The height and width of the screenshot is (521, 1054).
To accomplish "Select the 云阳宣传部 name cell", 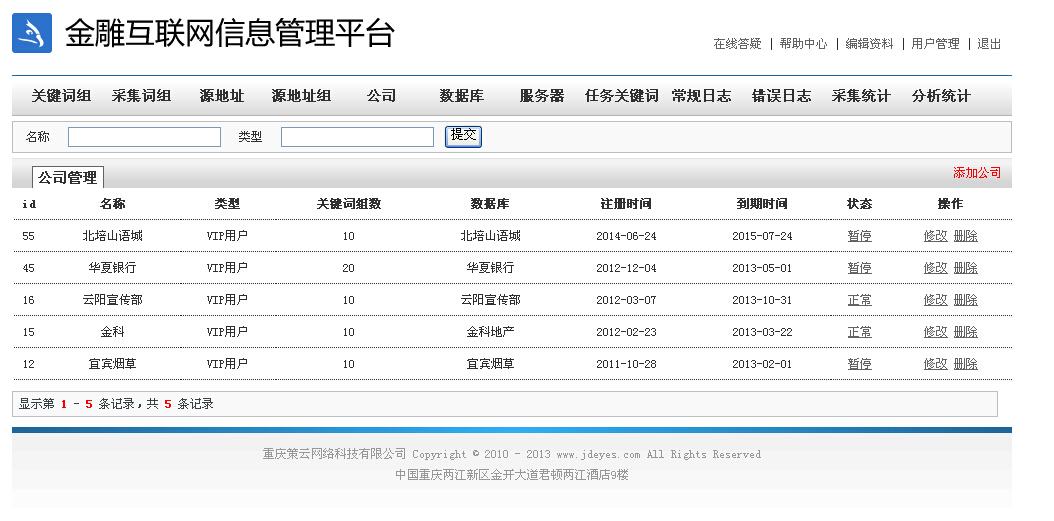I will click(x=112, y=300).
